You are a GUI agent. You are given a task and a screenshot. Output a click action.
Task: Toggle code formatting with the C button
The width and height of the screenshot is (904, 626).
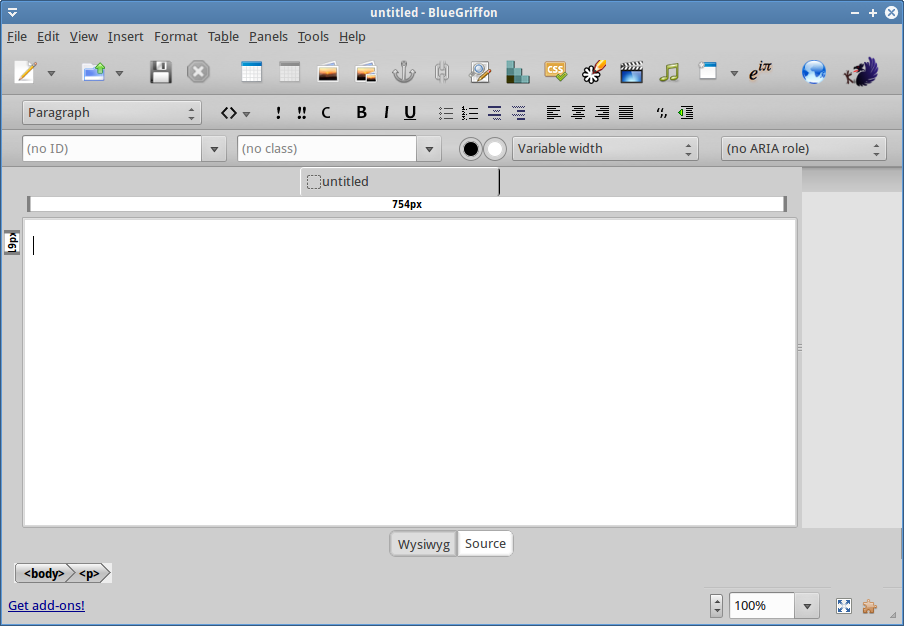click(326, 112)
